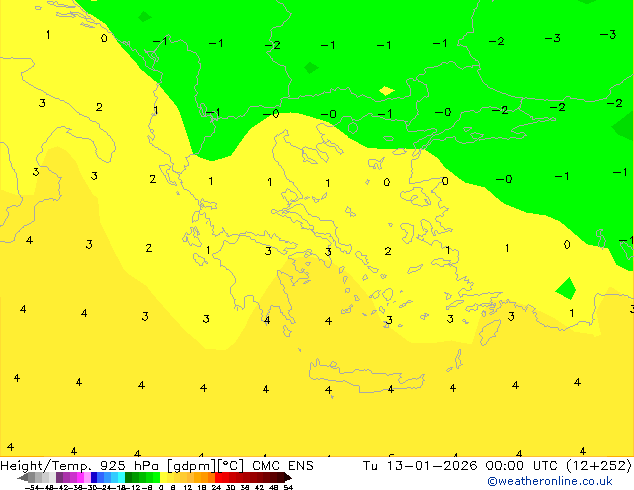Viewport: 634px width, 490px height.
Task: Click the Tu 13-01-2026 00:00 UTC date text
Action: 462,466
